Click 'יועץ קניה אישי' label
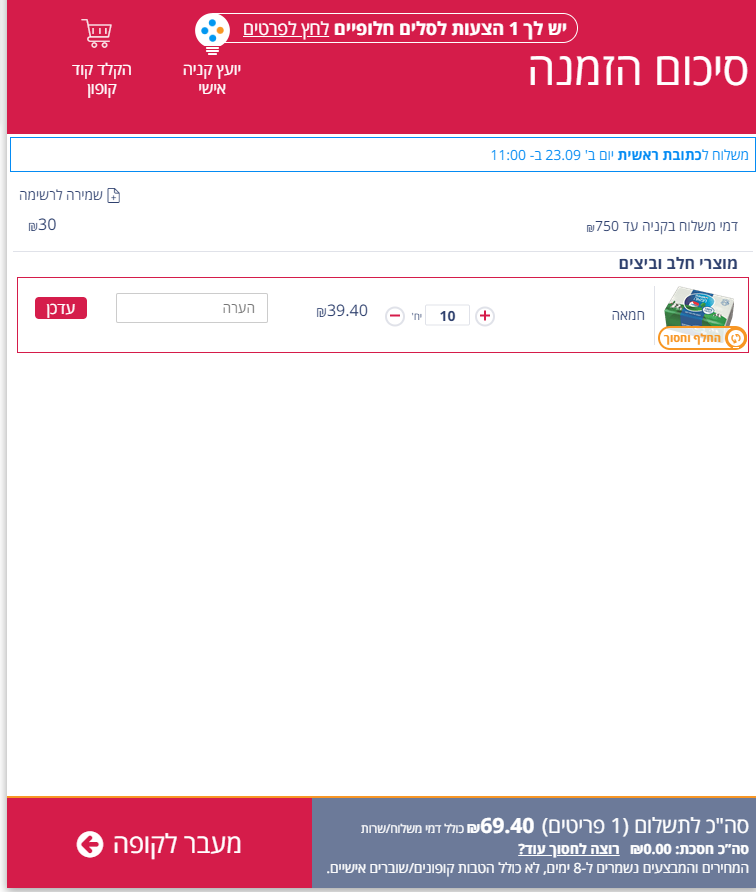The image size is (756, 892). coord(212,79)
